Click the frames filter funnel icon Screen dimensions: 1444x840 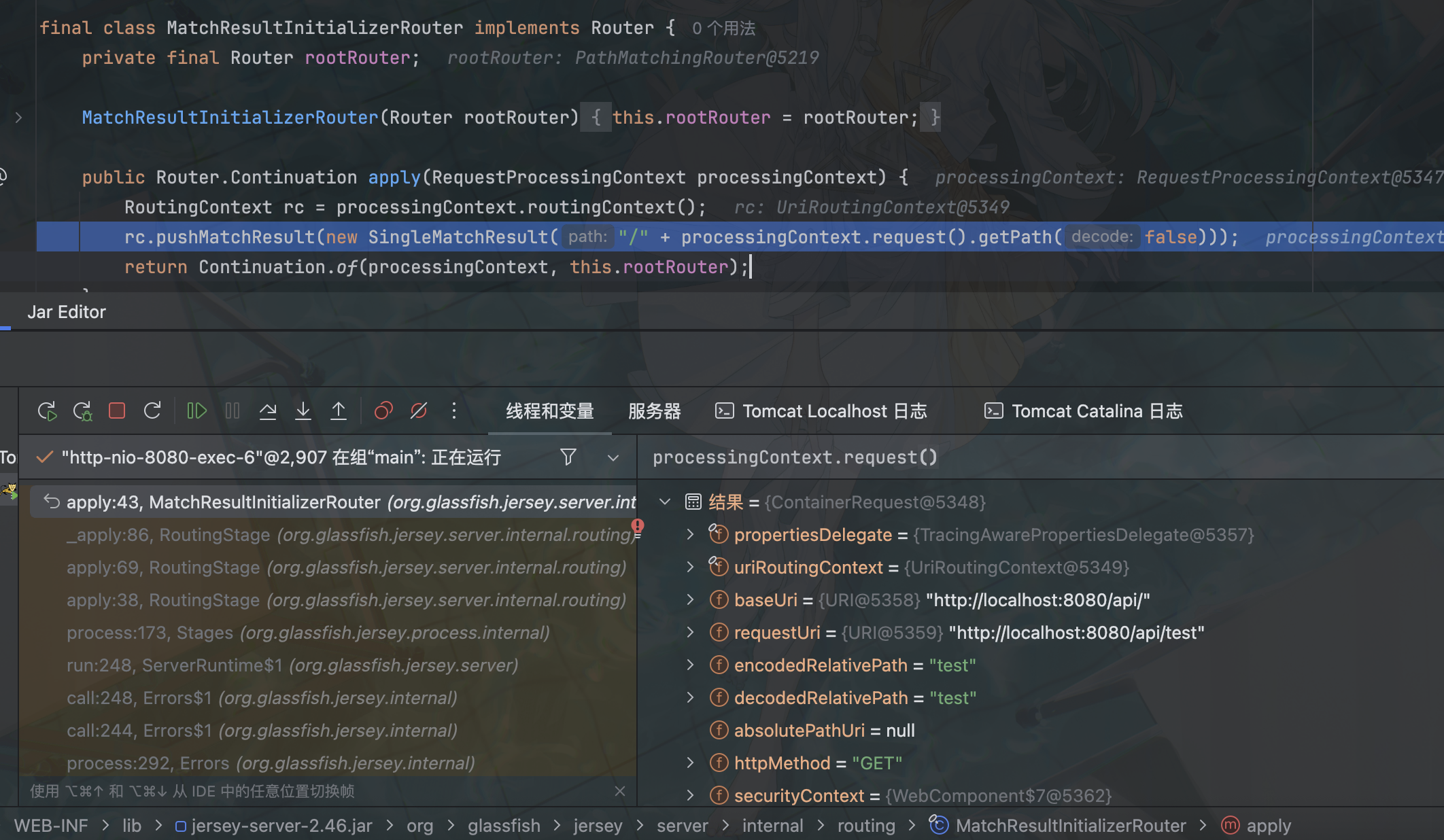568,457
